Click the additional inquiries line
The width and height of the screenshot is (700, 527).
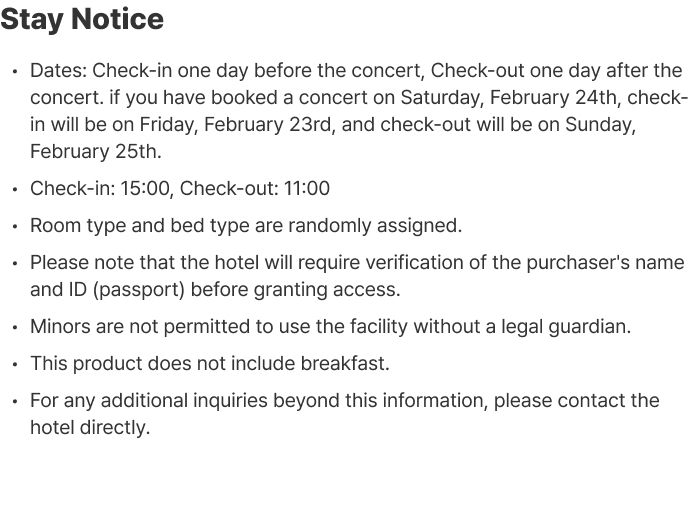point(344,401)
